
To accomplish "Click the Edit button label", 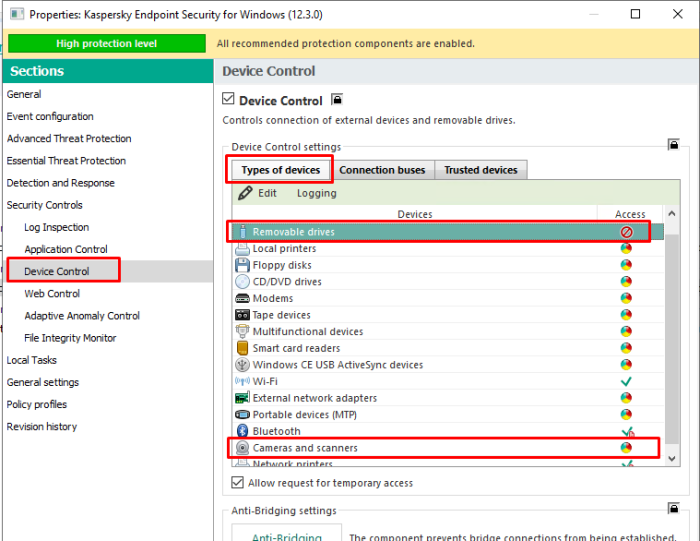I will 267,193.
